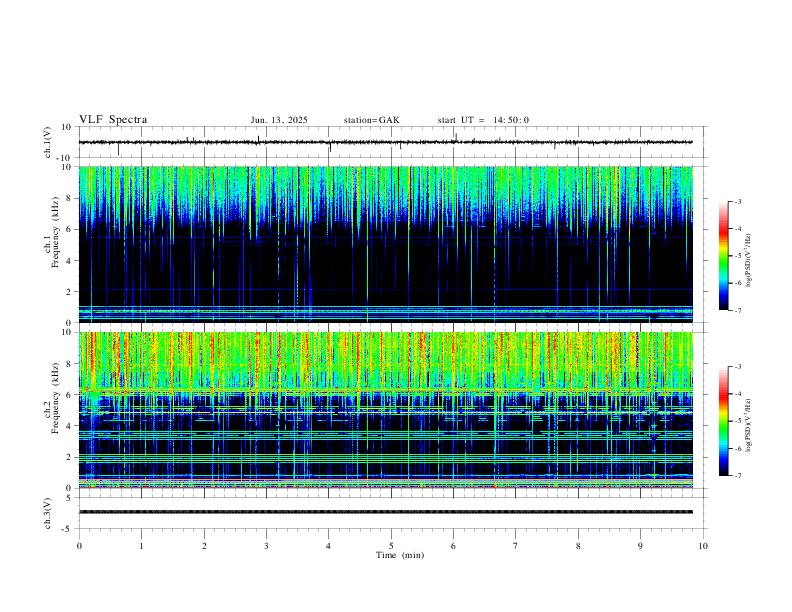Click the ch.1 colorbar "log(PSD)(V²/Hz)" label
Screen dimensions: 792x612
pos(749,261)
